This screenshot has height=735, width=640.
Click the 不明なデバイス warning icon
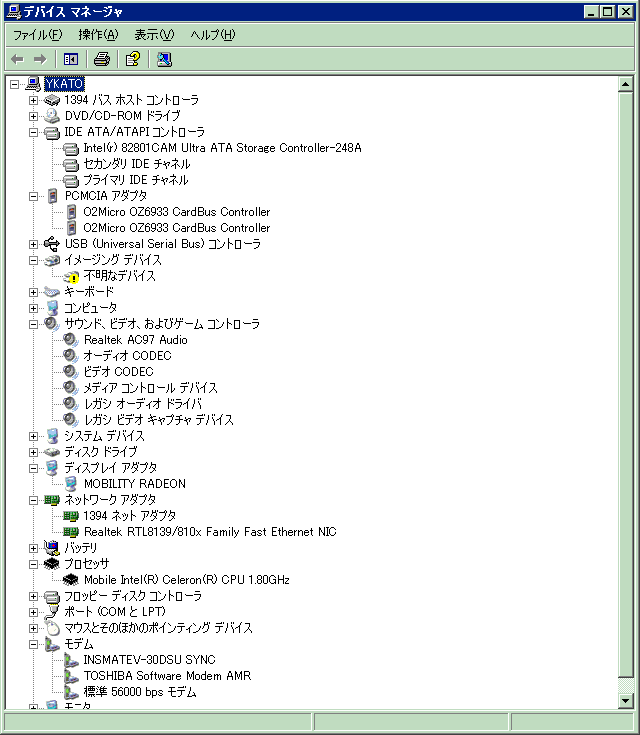71,276
